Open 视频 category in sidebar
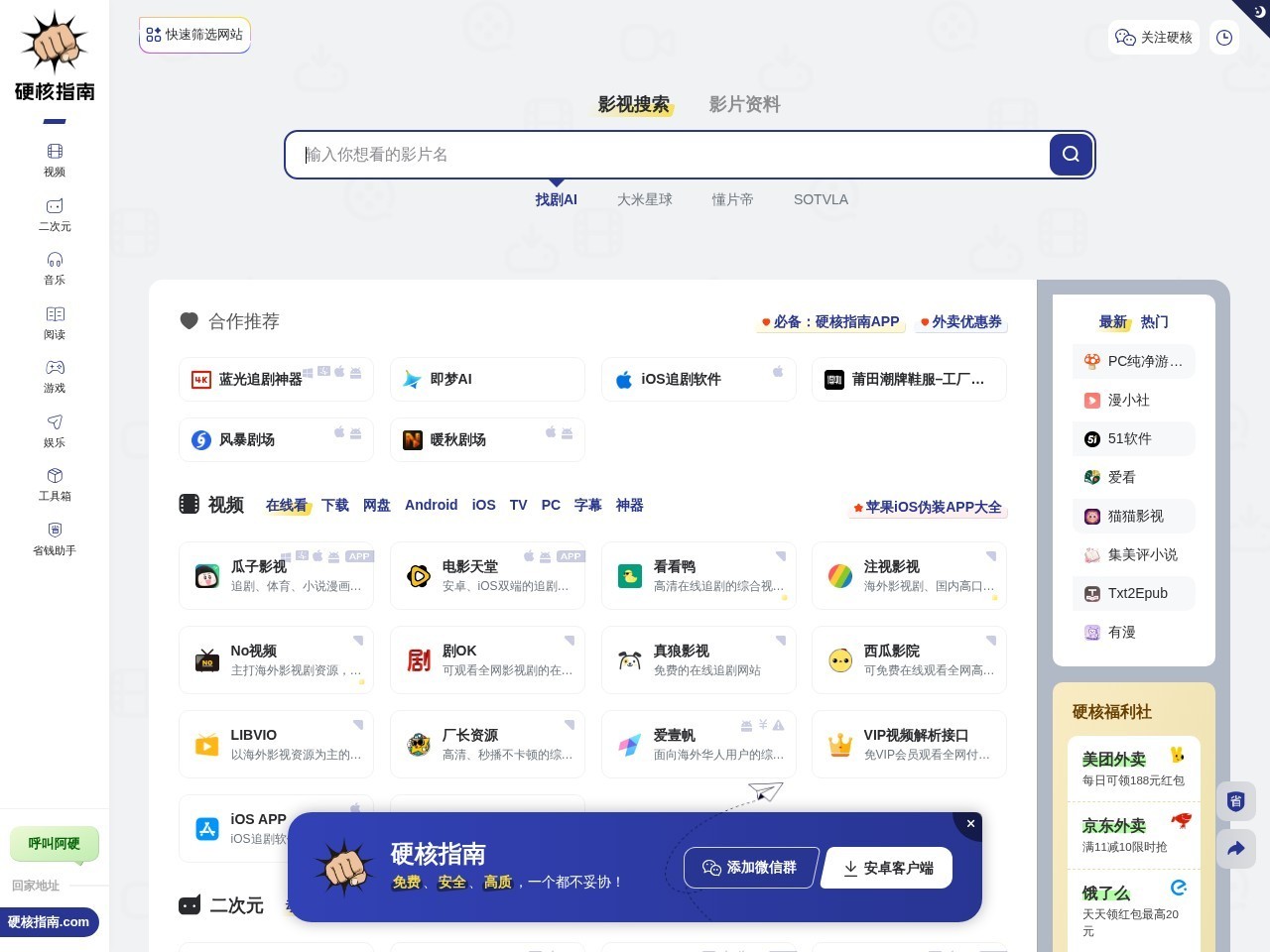The height and width of the screenshot is (952, 1270). click(x=55, y=161)
